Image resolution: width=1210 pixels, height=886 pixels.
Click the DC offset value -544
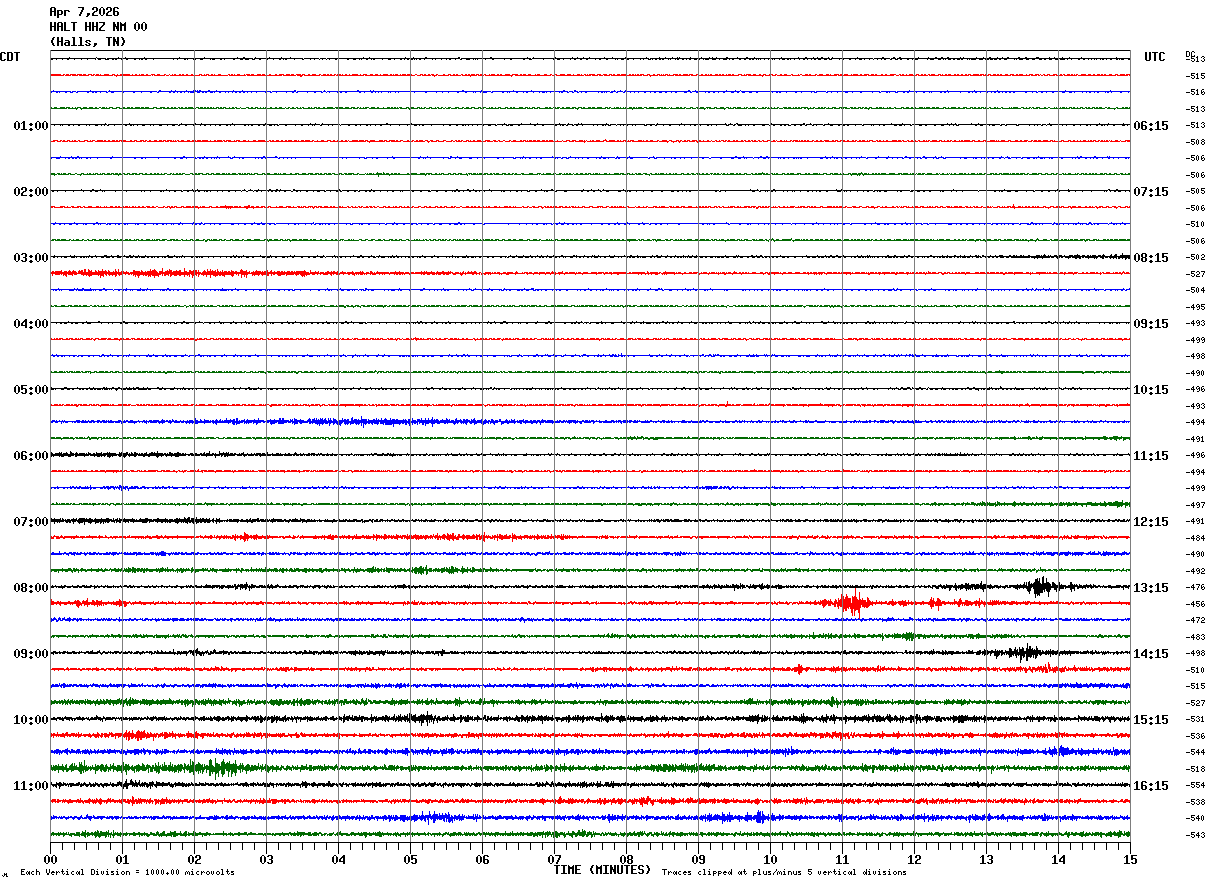[1195, 752]
